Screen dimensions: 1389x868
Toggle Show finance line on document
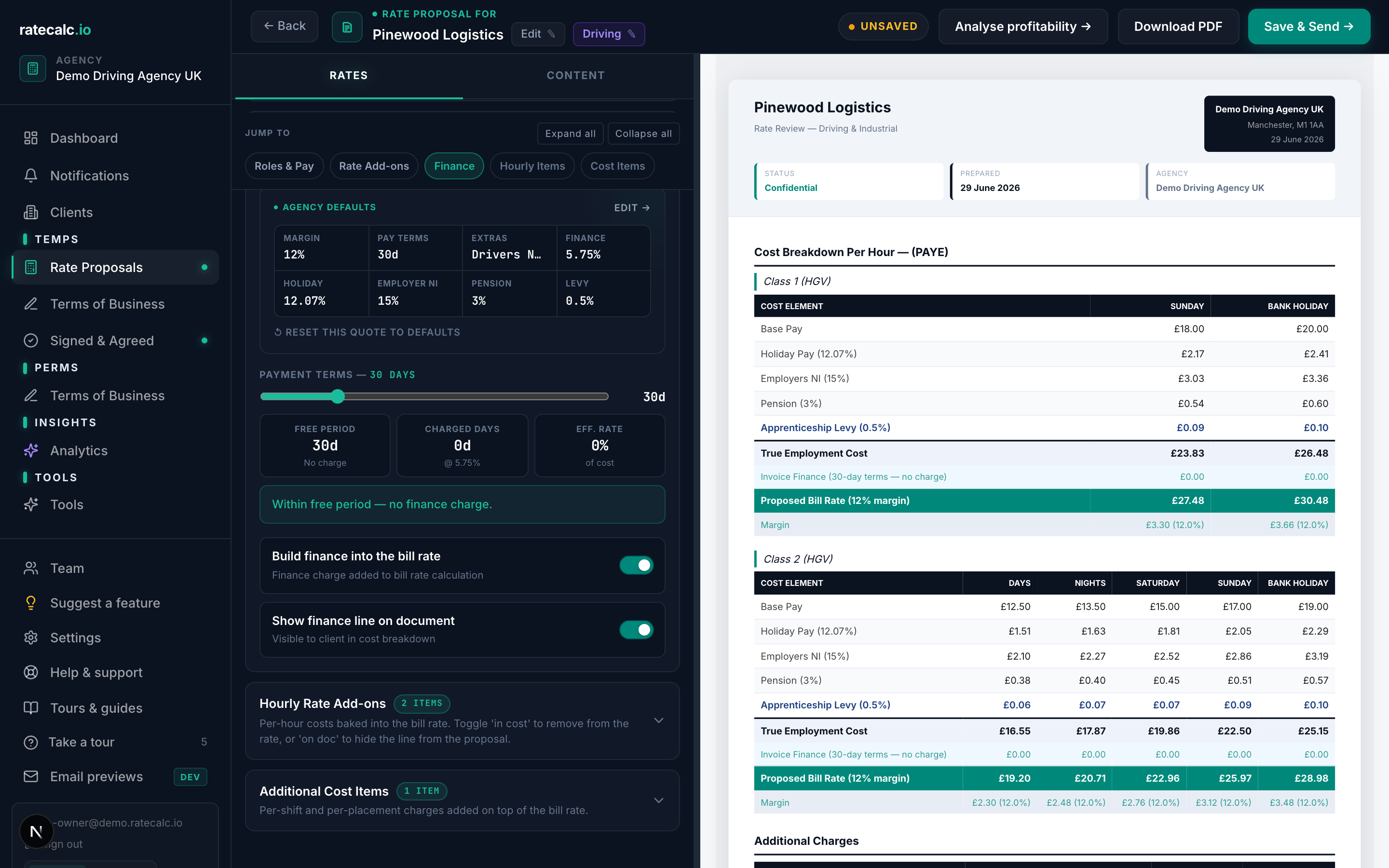coord(637,630)
